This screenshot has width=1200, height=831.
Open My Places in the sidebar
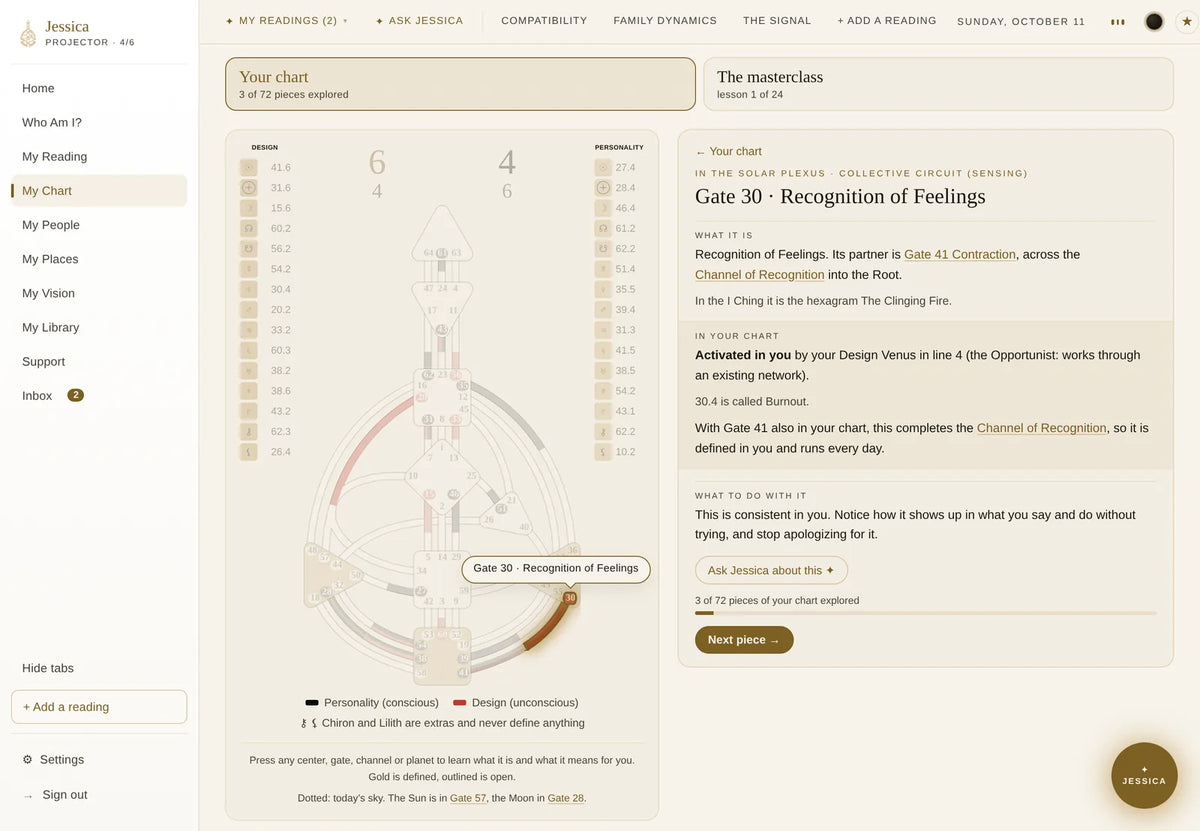pos(99,259)
